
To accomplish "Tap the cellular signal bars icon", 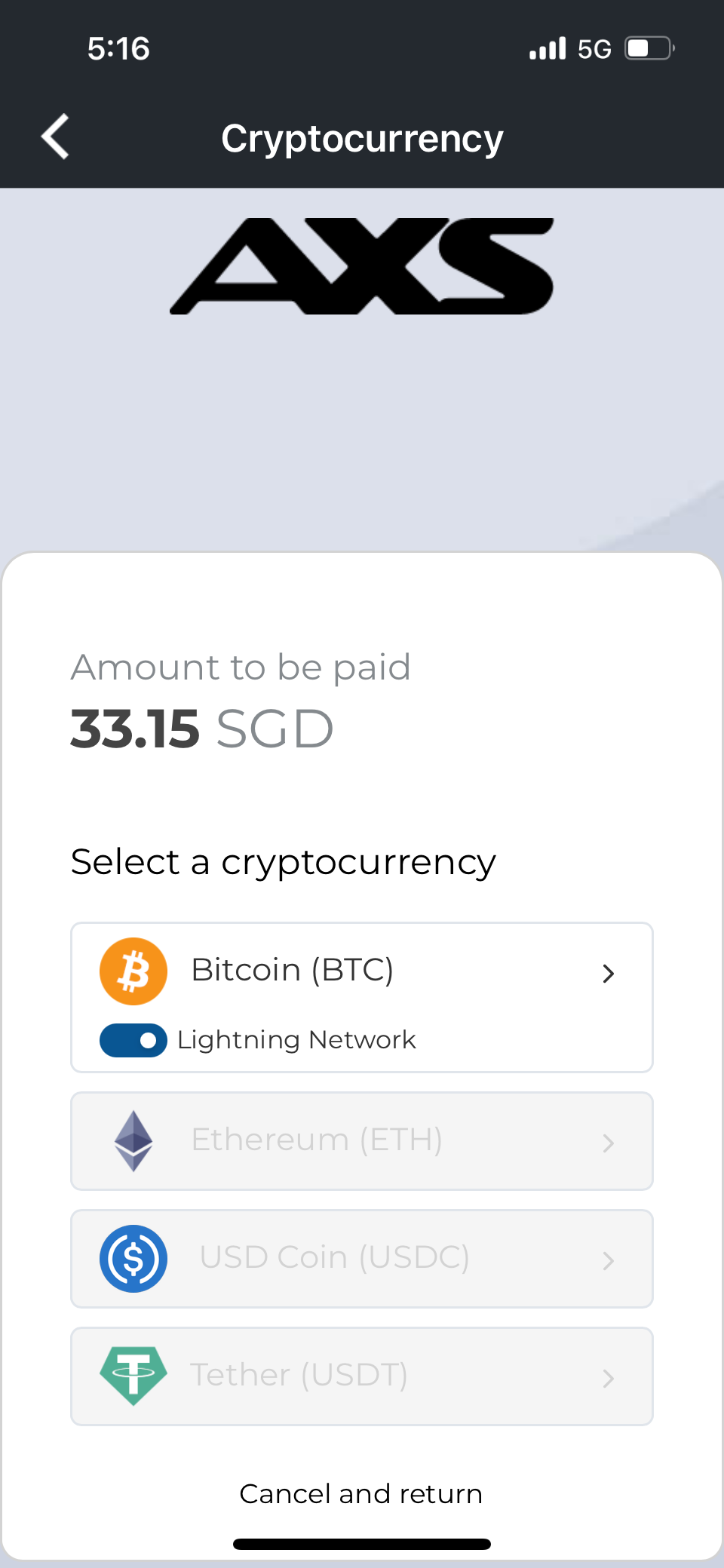I will click(x=548, y=49).
